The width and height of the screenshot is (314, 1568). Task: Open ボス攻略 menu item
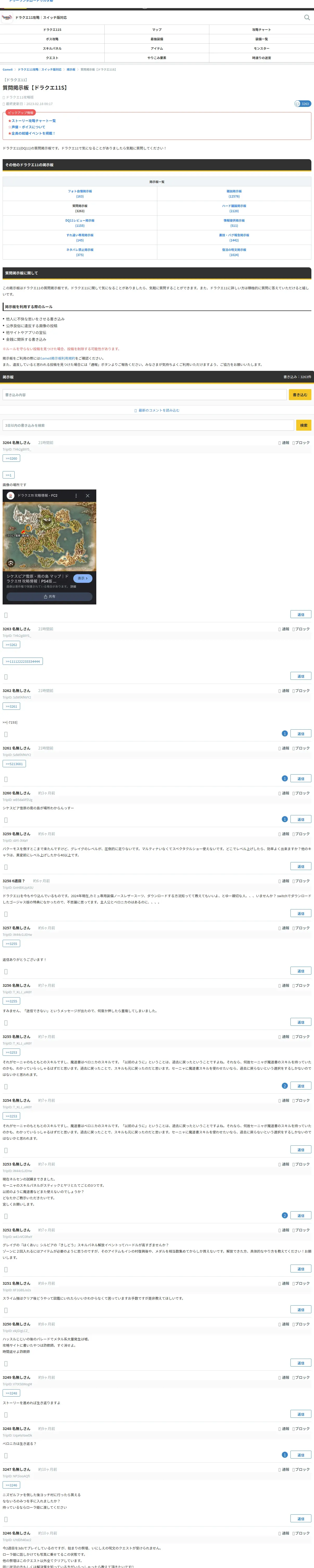(52, 39)
